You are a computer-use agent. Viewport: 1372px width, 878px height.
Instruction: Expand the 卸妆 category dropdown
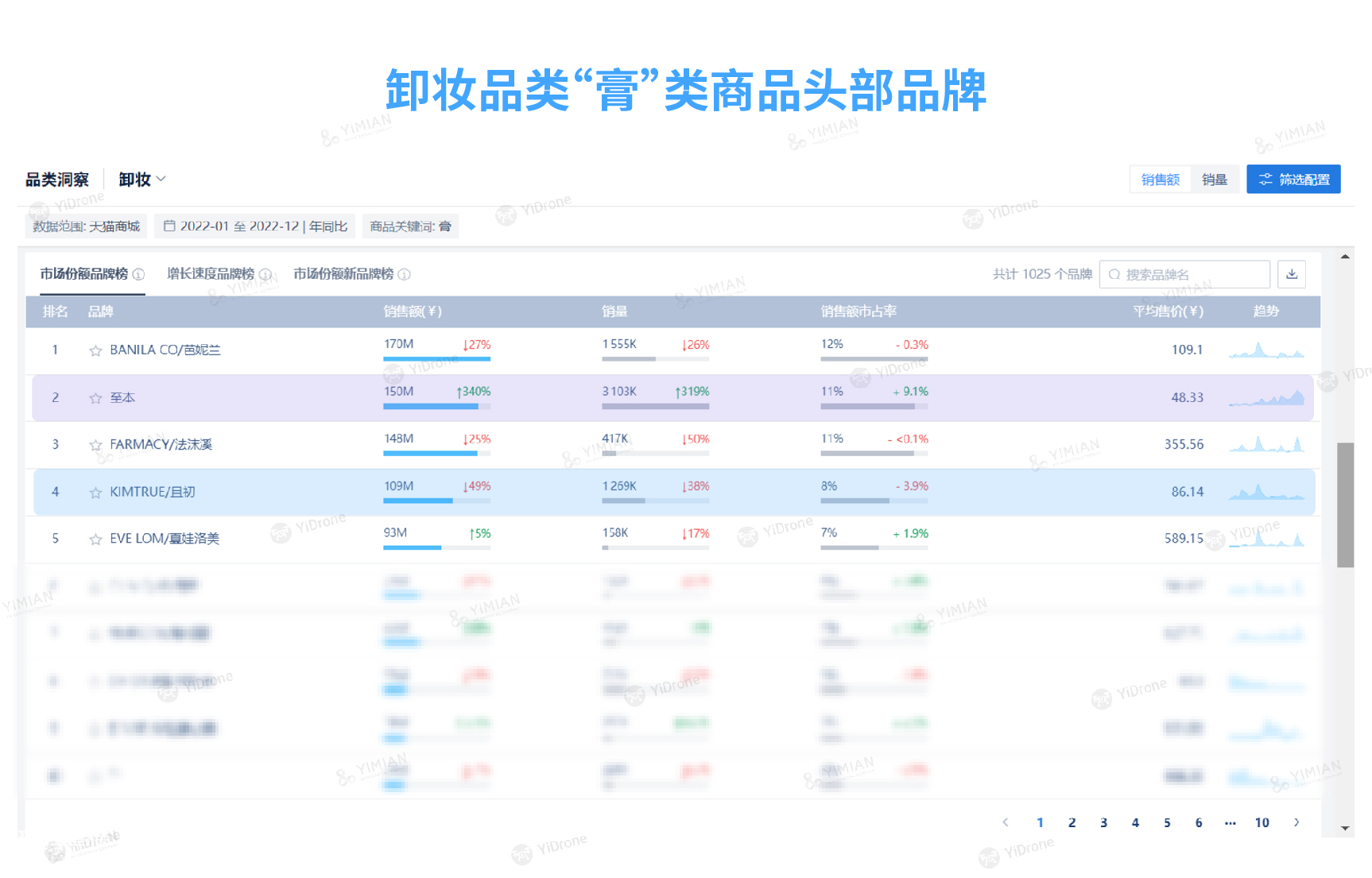point(142,180)
